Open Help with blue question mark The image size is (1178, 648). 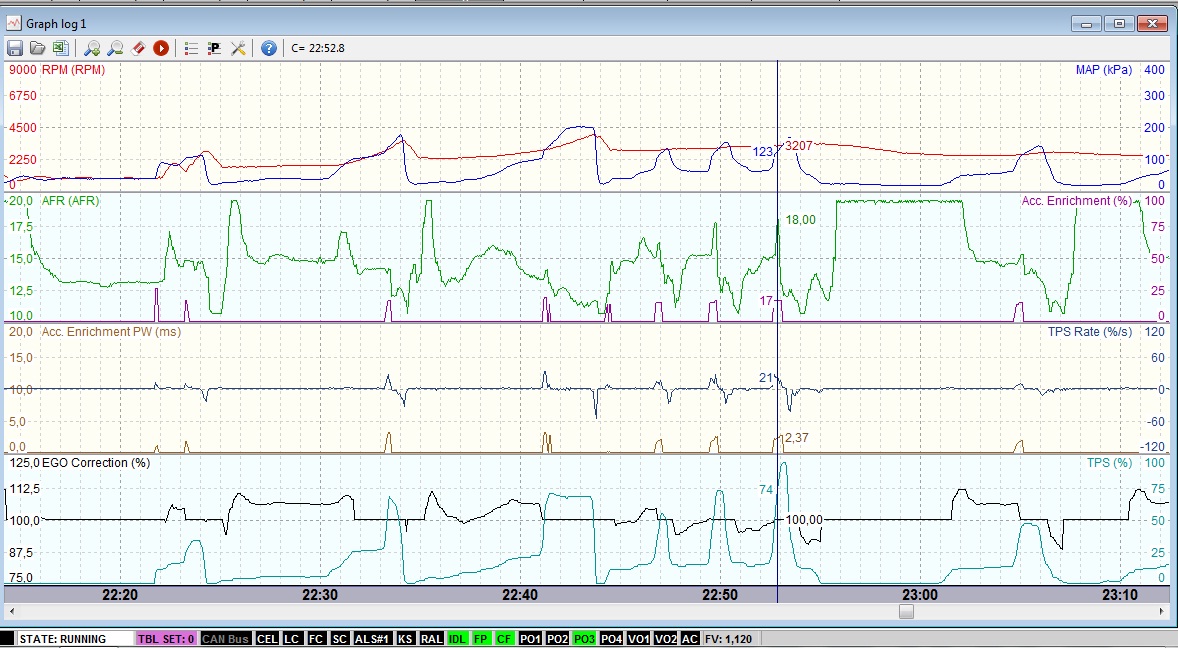pos(268,48)
